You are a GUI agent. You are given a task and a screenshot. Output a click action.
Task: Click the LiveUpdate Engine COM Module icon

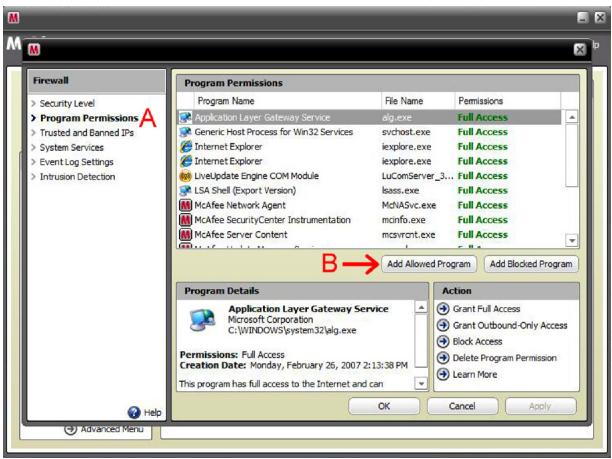click(x=185, y=176)
